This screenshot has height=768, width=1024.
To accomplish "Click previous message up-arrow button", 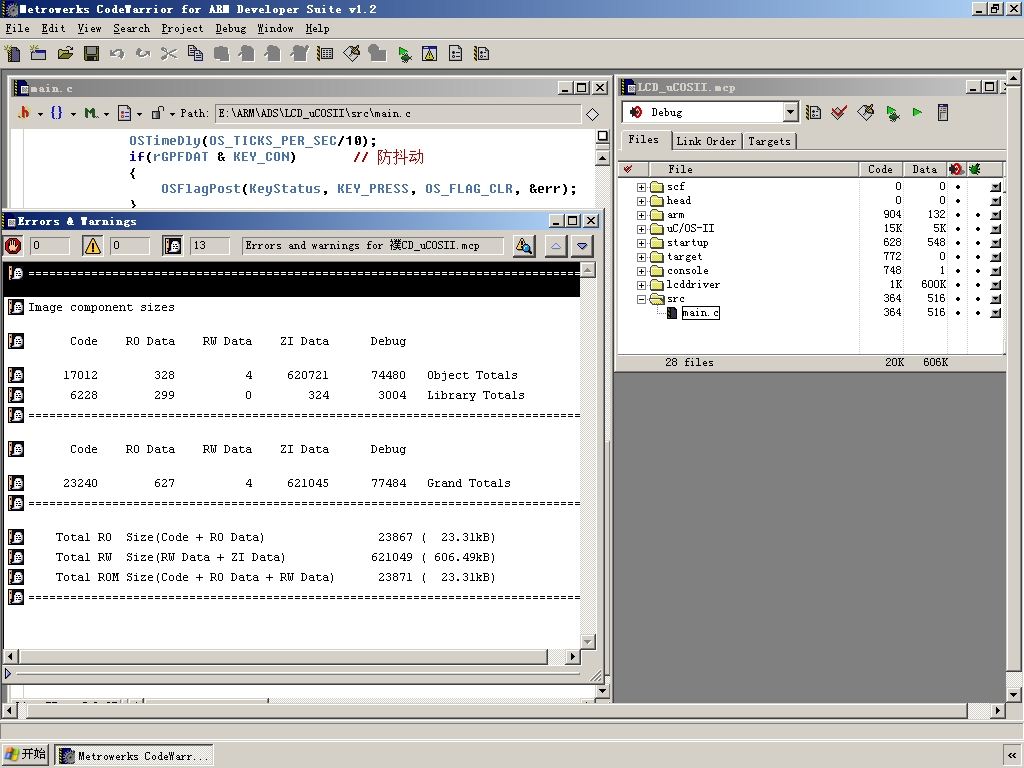I will (x=556, y=246).
